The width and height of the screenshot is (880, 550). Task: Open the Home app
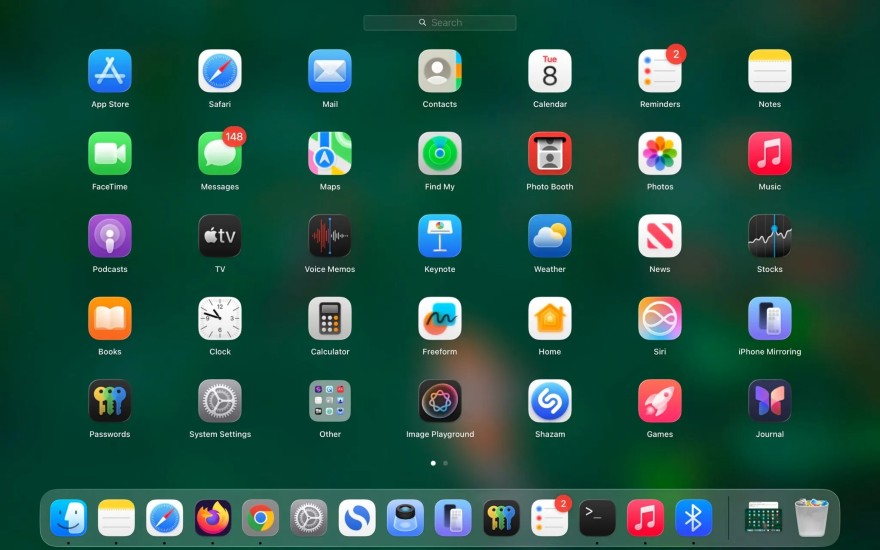click(550, 318)
